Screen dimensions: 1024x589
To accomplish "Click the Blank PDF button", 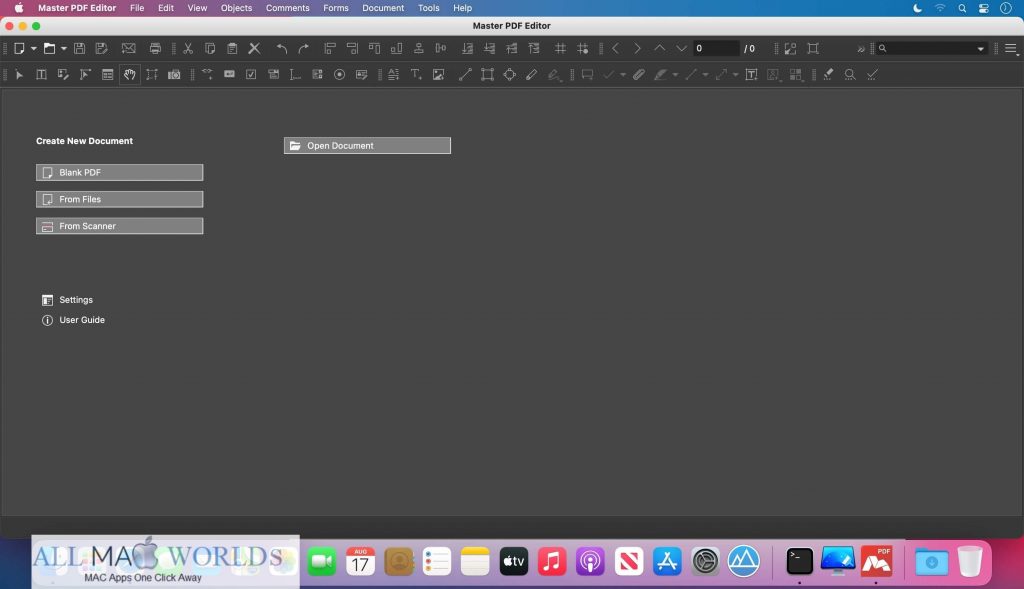I will click(x=120, y=172).
